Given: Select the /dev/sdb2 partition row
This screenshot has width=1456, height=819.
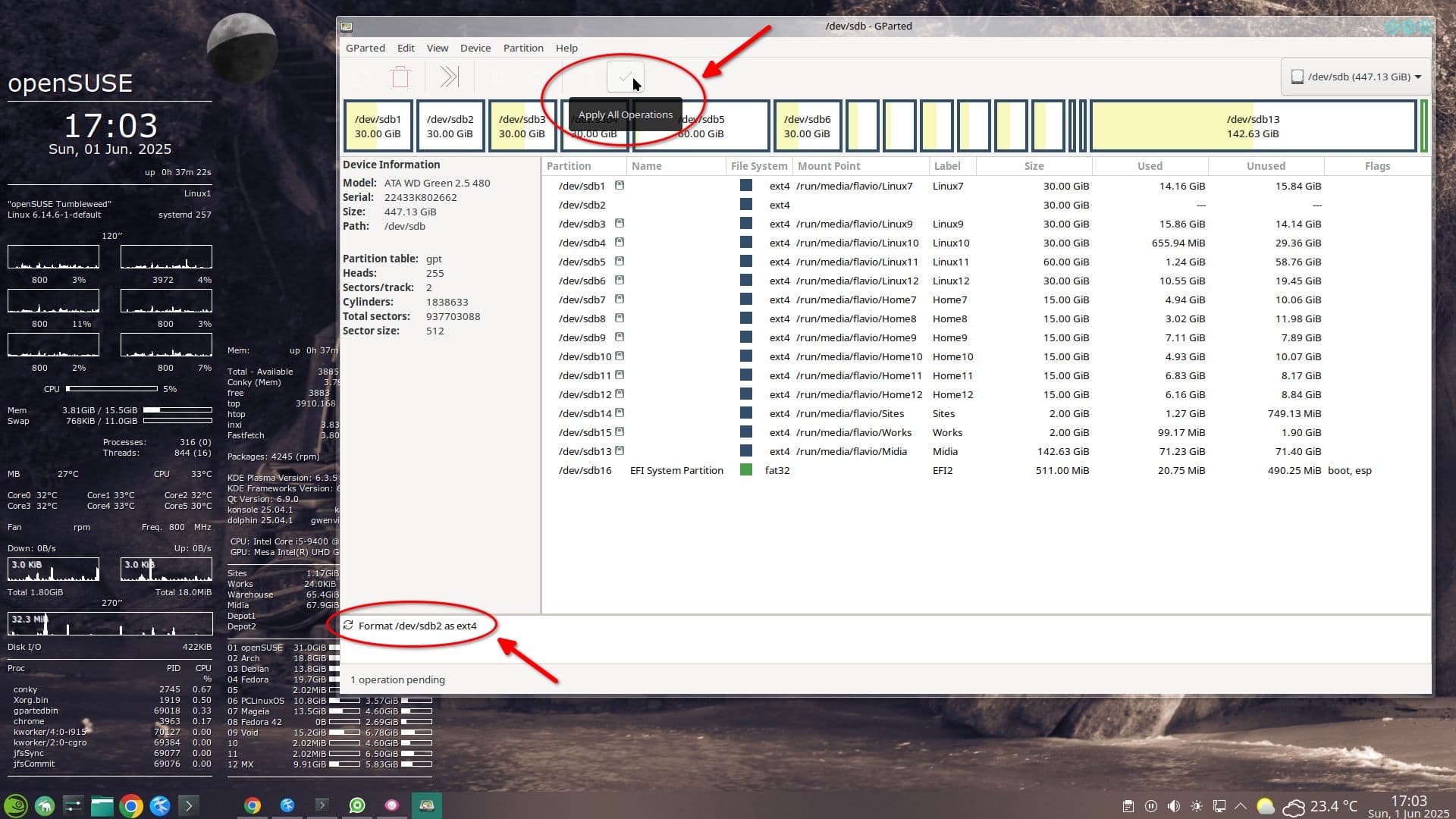Looking at the screenshot, I should [986, 205].
